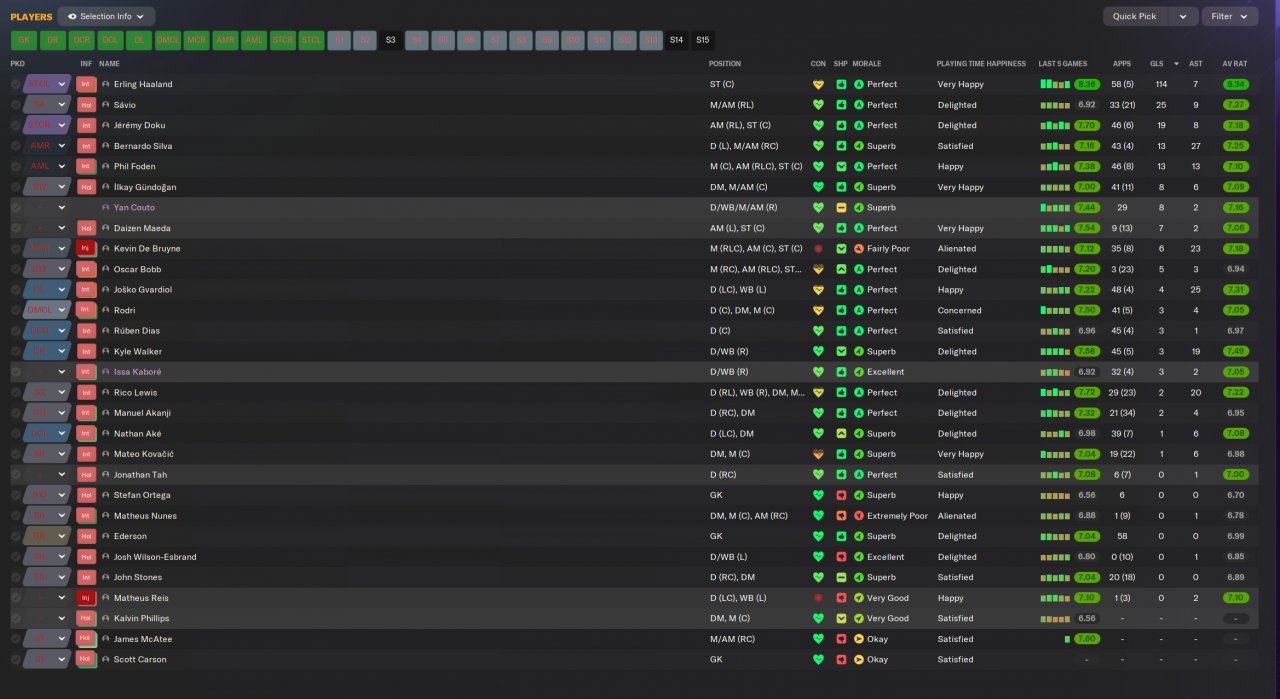Click the person icon beside Phil Foden

pyautogui.click(x=106, y=166)
